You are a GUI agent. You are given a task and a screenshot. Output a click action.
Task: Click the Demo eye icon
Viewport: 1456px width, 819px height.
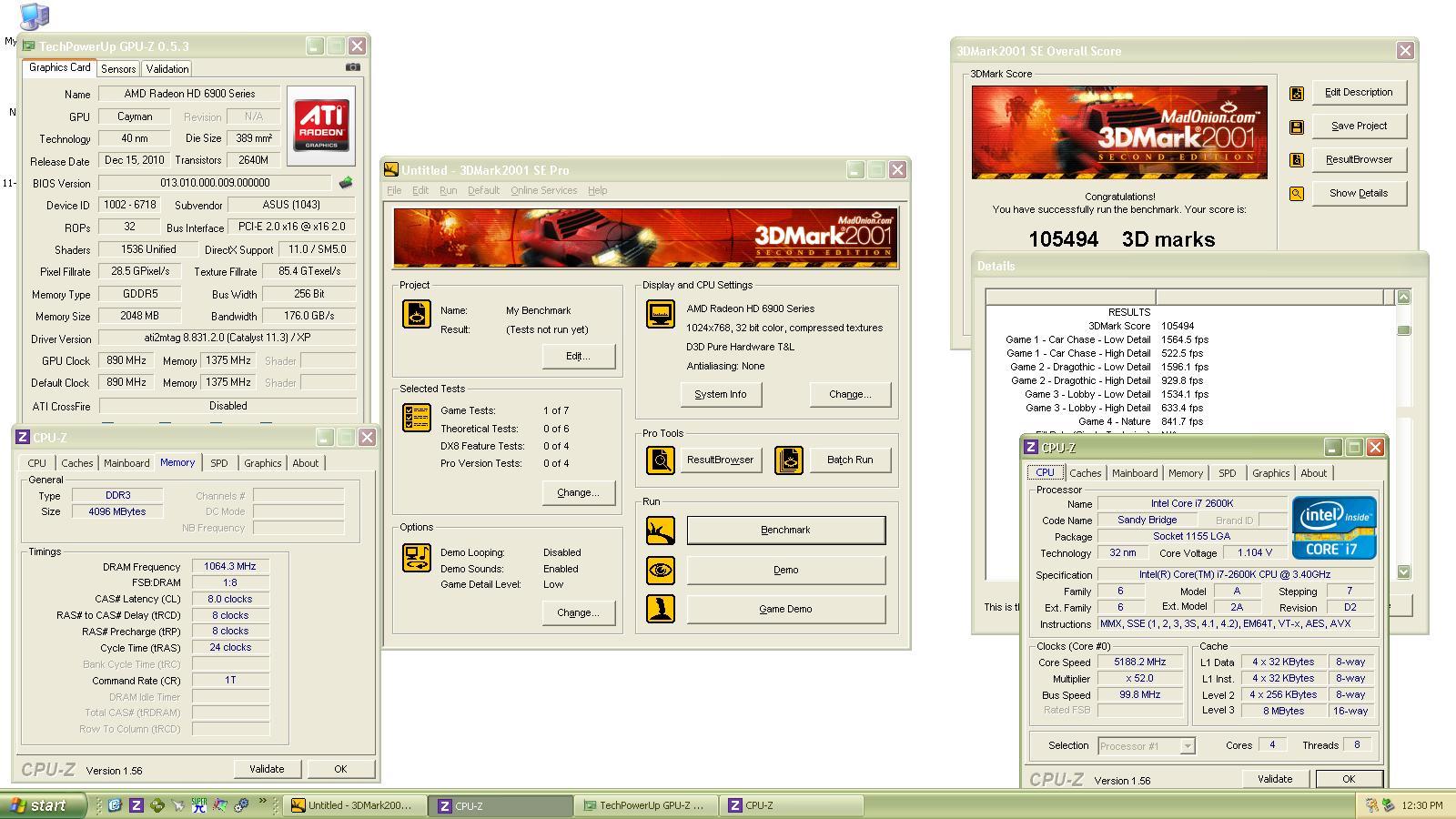point(661,570)
